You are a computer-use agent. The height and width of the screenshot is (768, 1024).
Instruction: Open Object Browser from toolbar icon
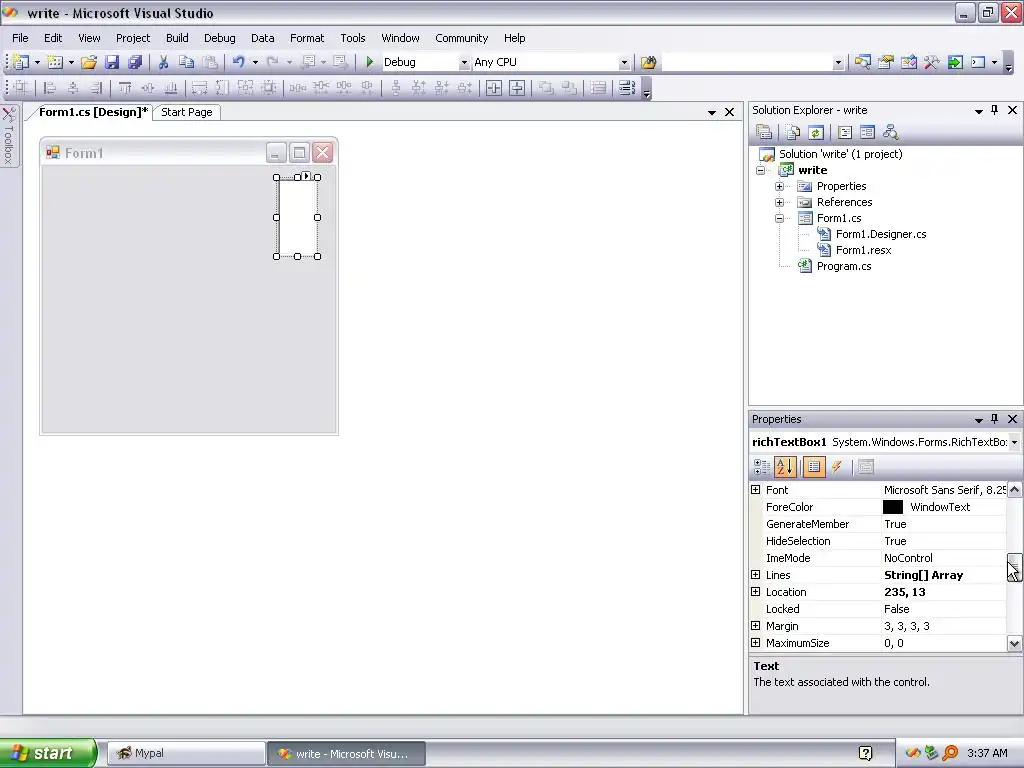(908, 62)
